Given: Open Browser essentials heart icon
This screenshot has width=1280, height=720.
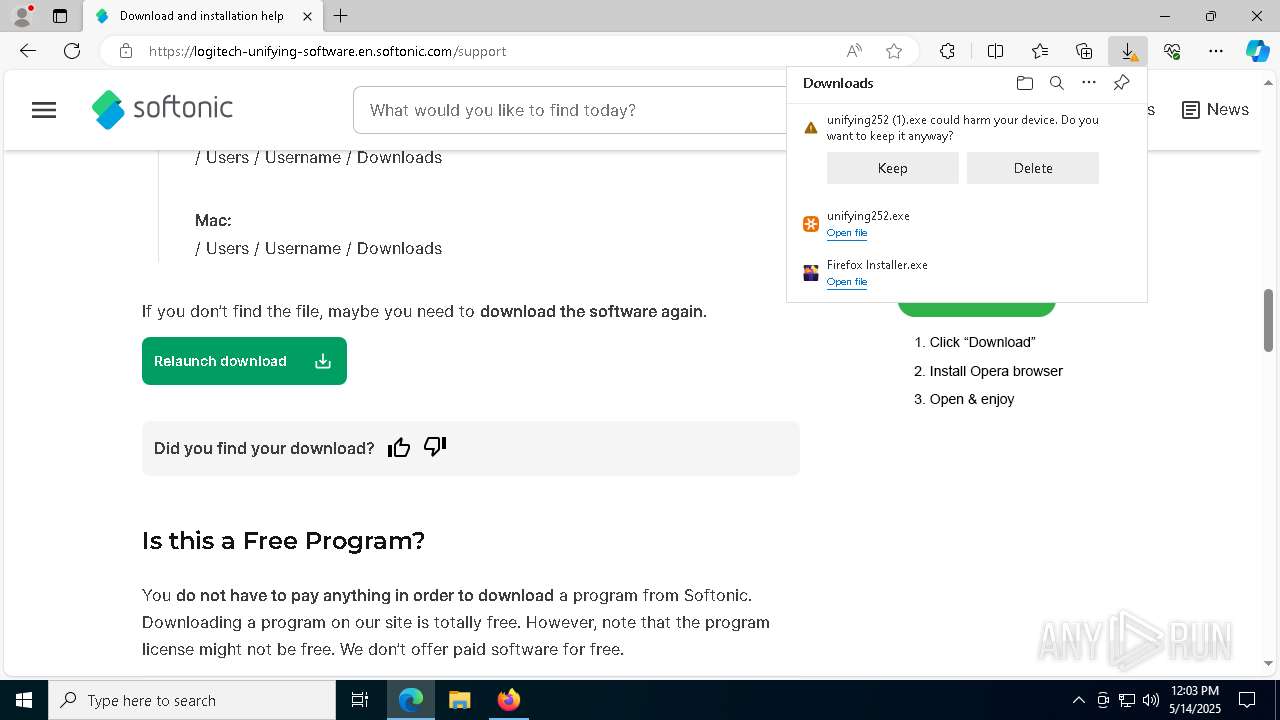Looking at the screenshot, I should tap(1172, 51).
